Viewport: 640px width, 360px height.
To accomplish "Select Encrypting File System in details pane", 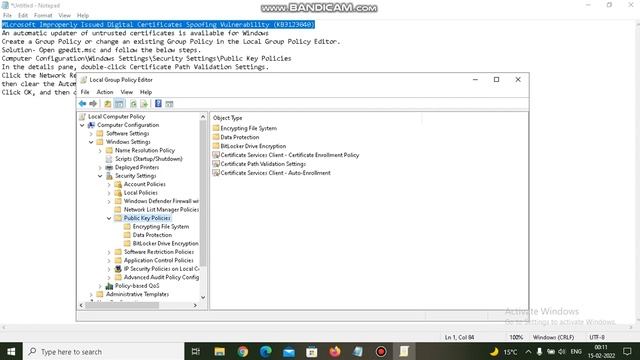I will (248, 128).
